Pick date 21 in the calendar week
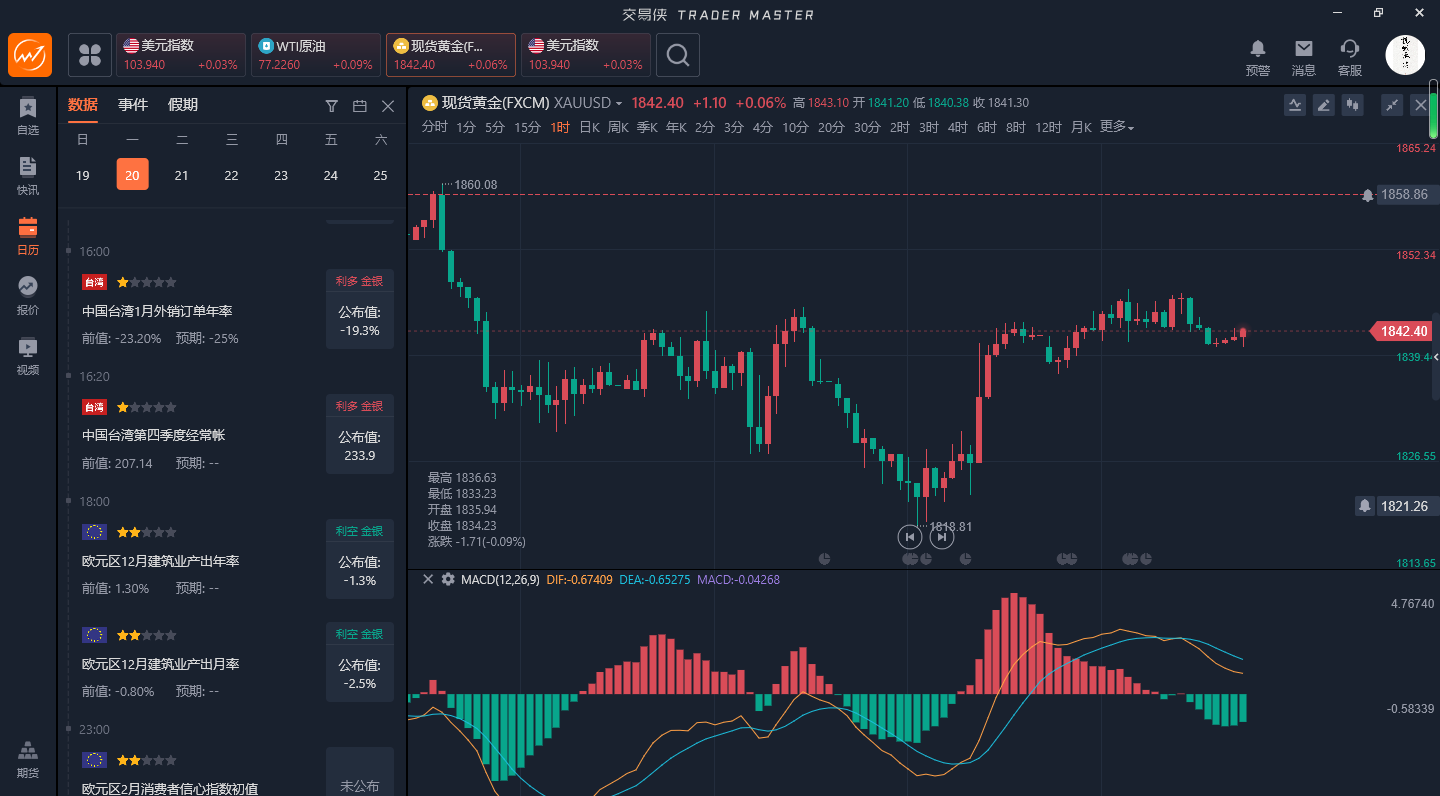 pos(182,175)
